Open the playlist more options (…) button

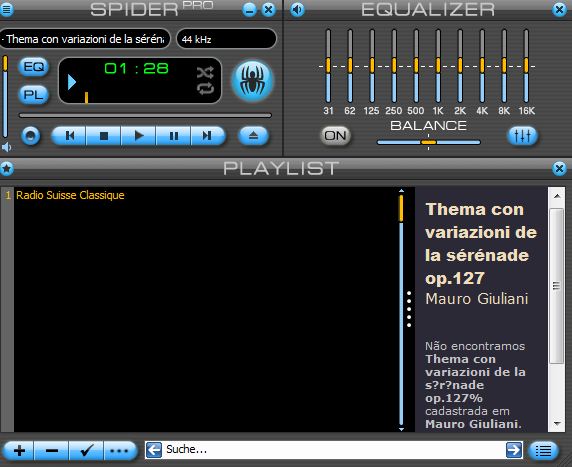click(x=120, y=451)
